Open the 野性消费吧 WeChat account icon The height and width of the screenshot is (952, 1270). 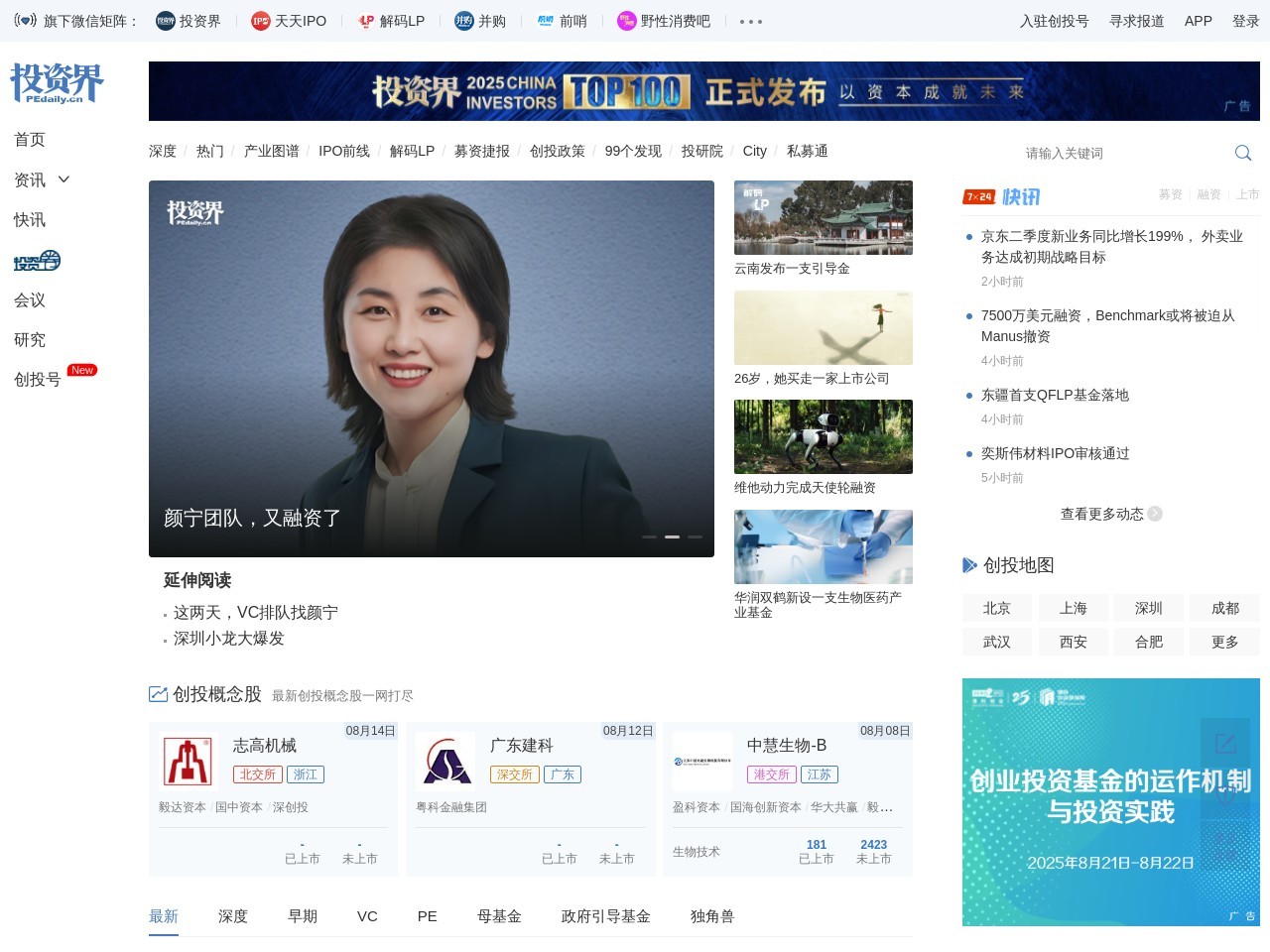click(x=626, y=21)
